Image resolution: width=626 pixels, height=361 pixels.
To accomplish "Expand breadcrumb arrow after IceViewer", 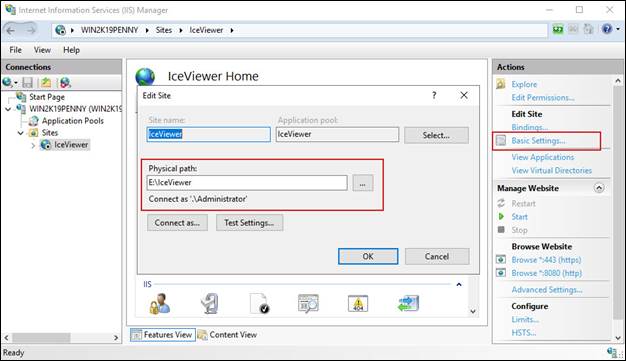I will point(232,30).
